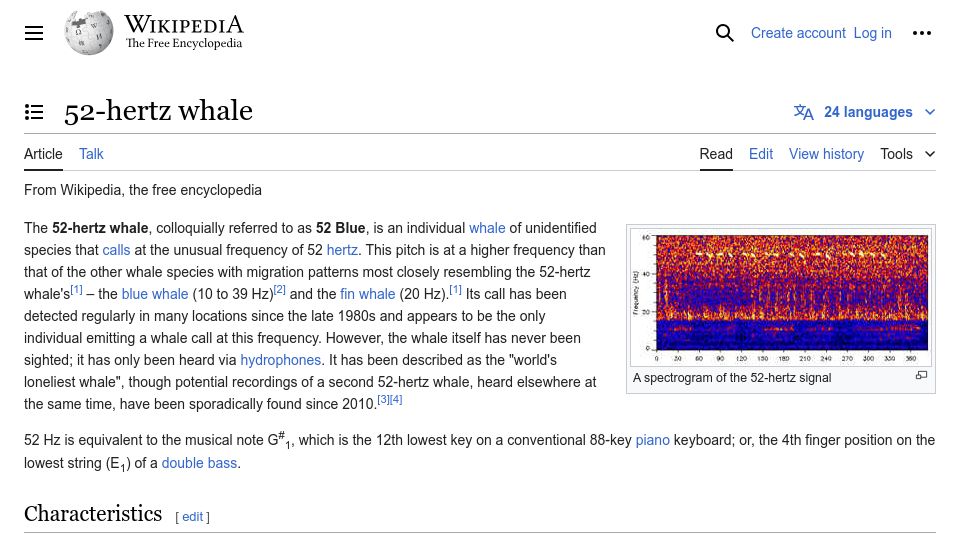The width and height of the screenshot is (960, 540).
Task: Open the search magnifier icon
Action: pos(724,33)
